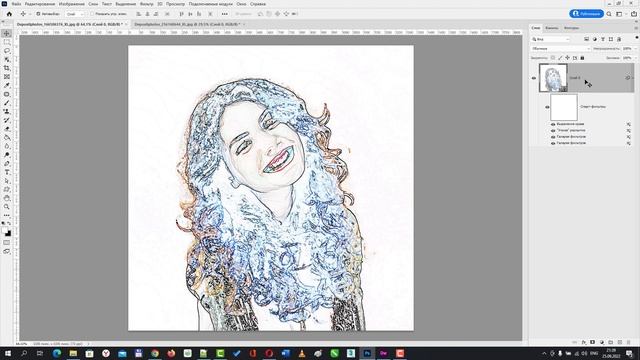640x360 pixels.
Task: Collapse smart filters list on Слой 0
Action: tap(633, 78)
